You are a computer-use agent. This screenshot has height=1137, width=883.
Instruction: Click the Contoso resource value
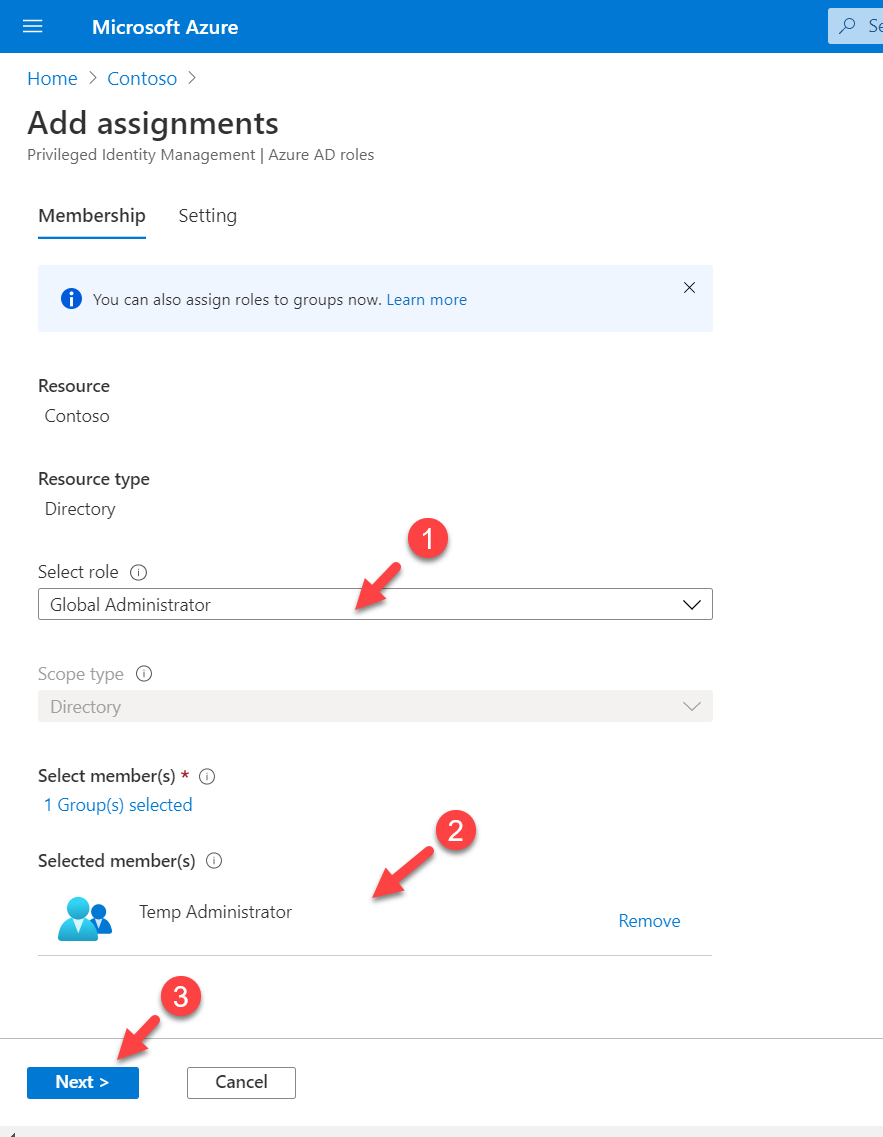pyautogui.click(x=77, y=416)
